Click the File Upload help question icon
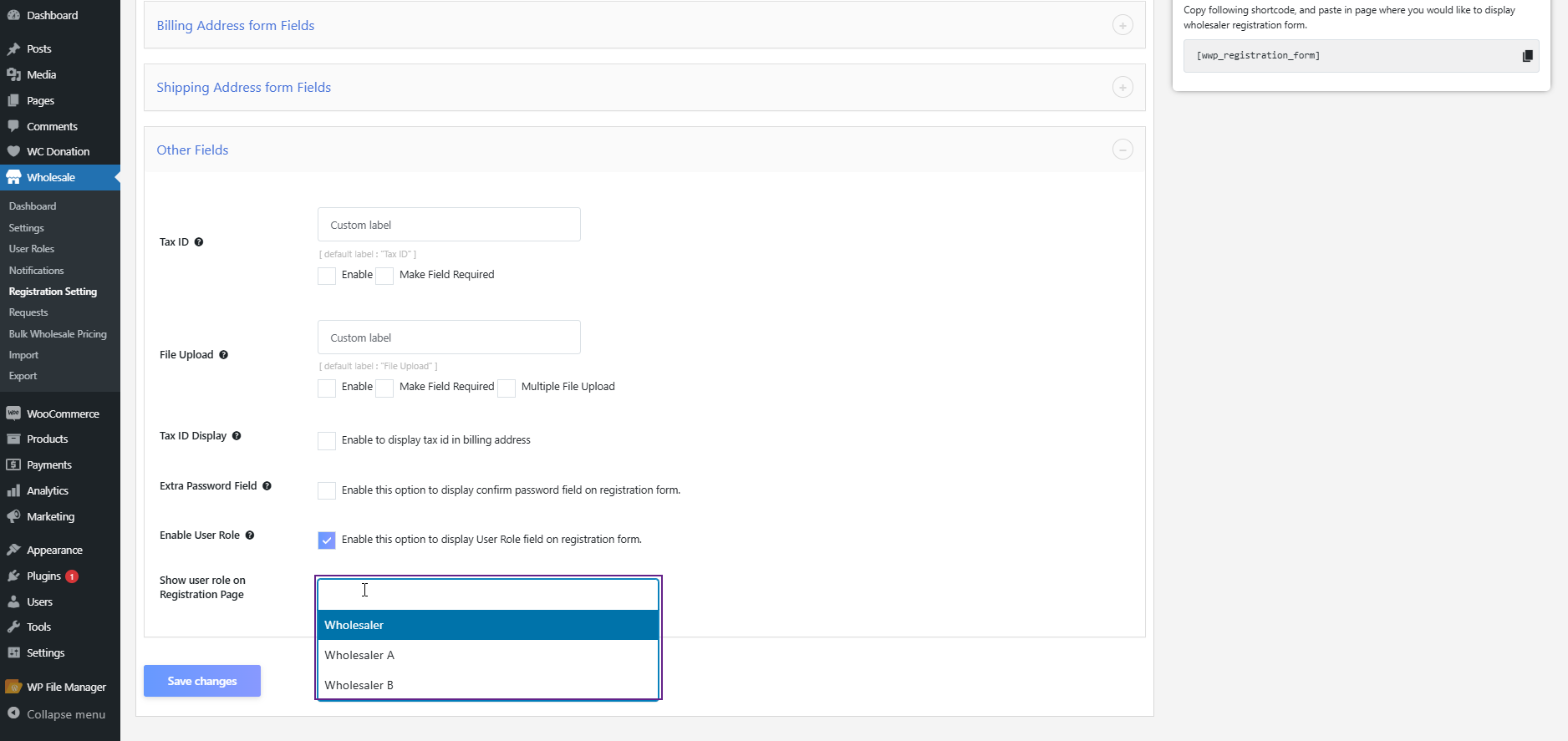 (223, 355)
